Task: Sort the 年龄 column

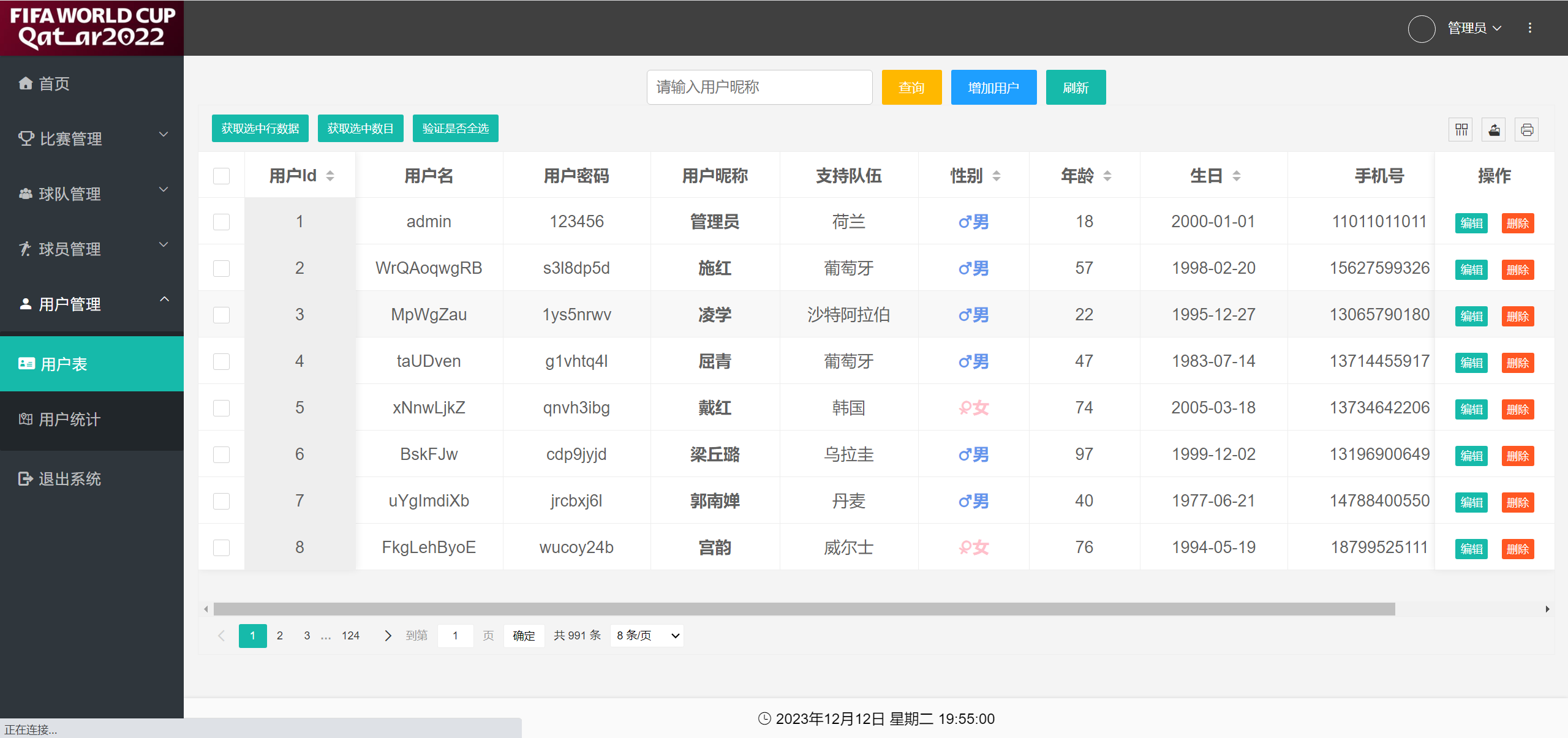Action: [1107, 176]
